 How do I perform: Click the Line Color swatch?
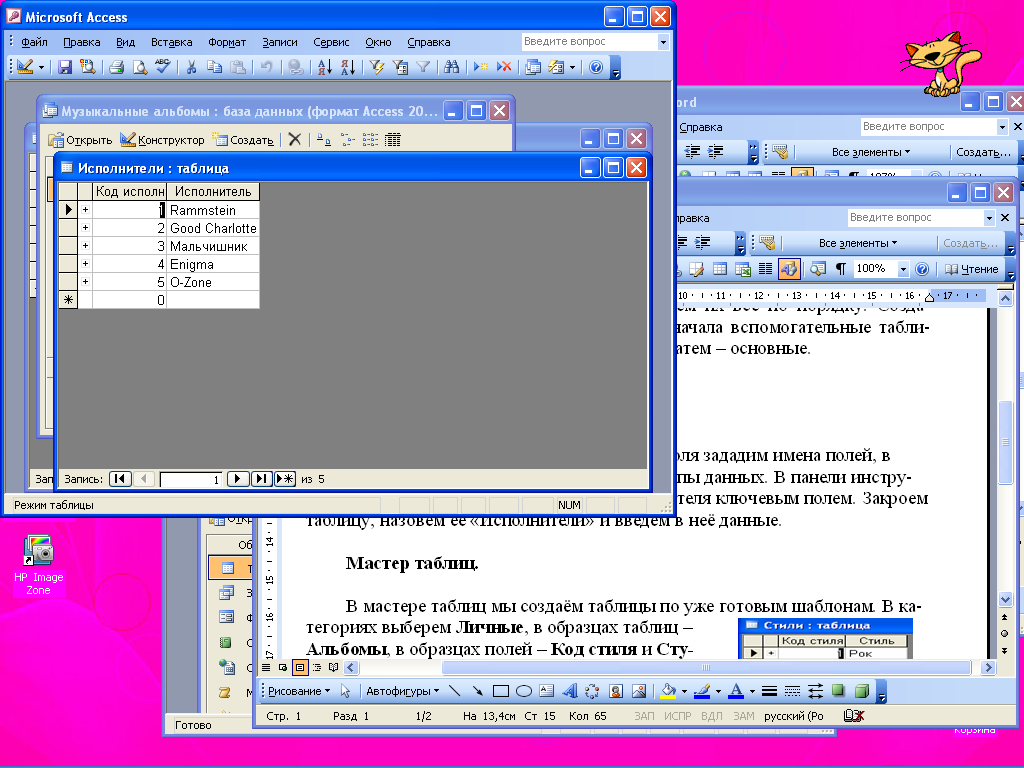pos(702,691)
